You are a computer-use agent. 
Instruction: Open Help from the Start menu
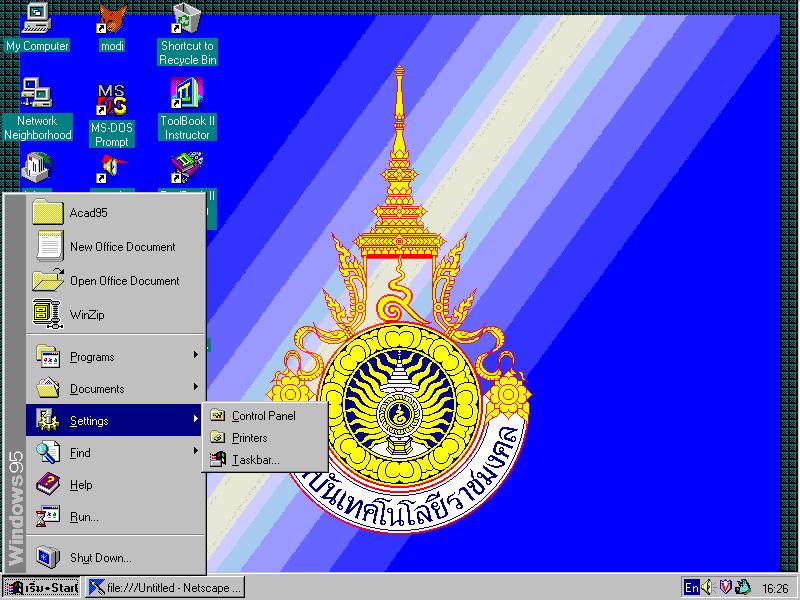click(116, 484)
